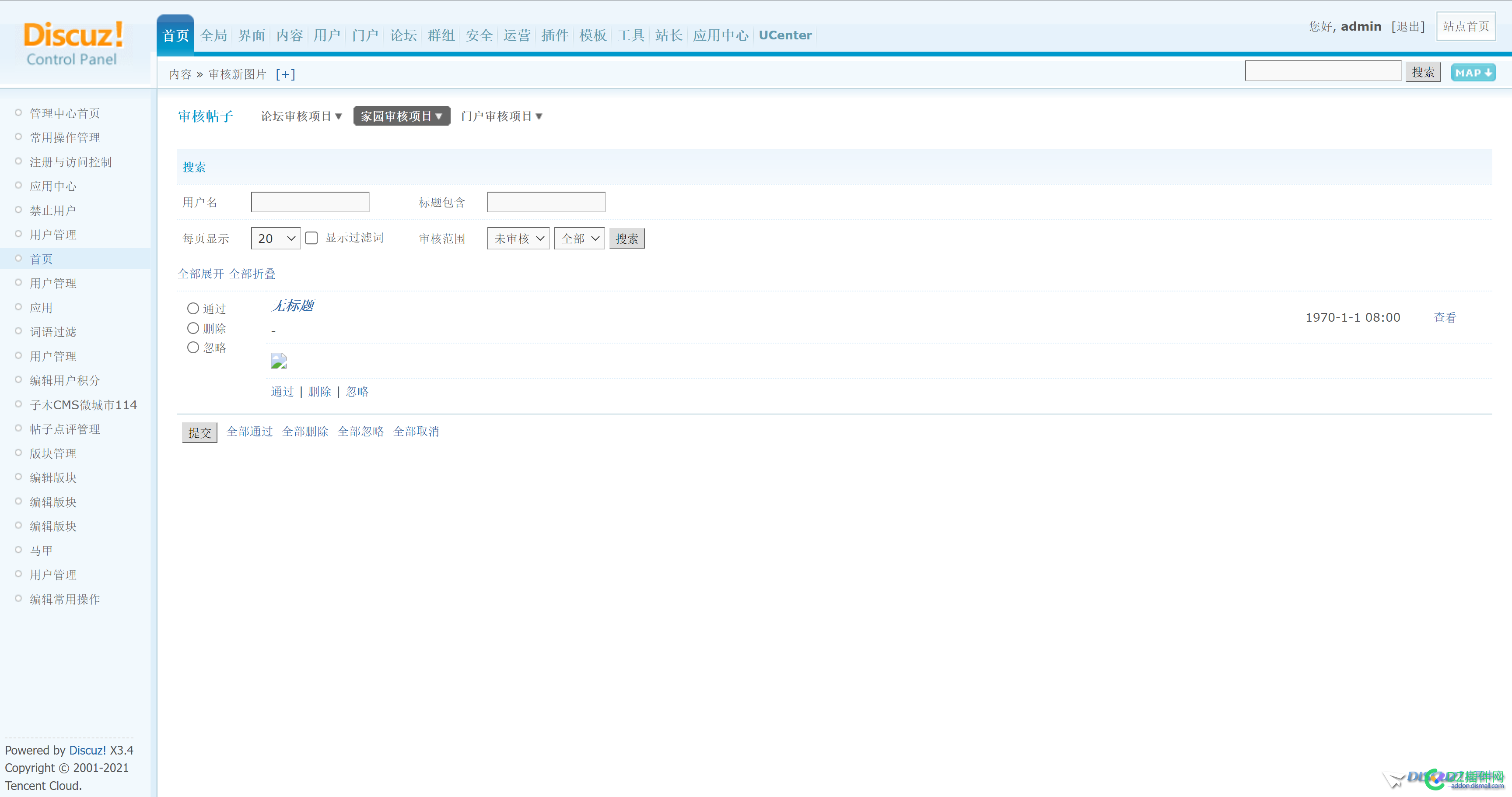Screen dimensions: 1512x797
Task: Open 马甲 in sidebar
Action: coord(42,550)
